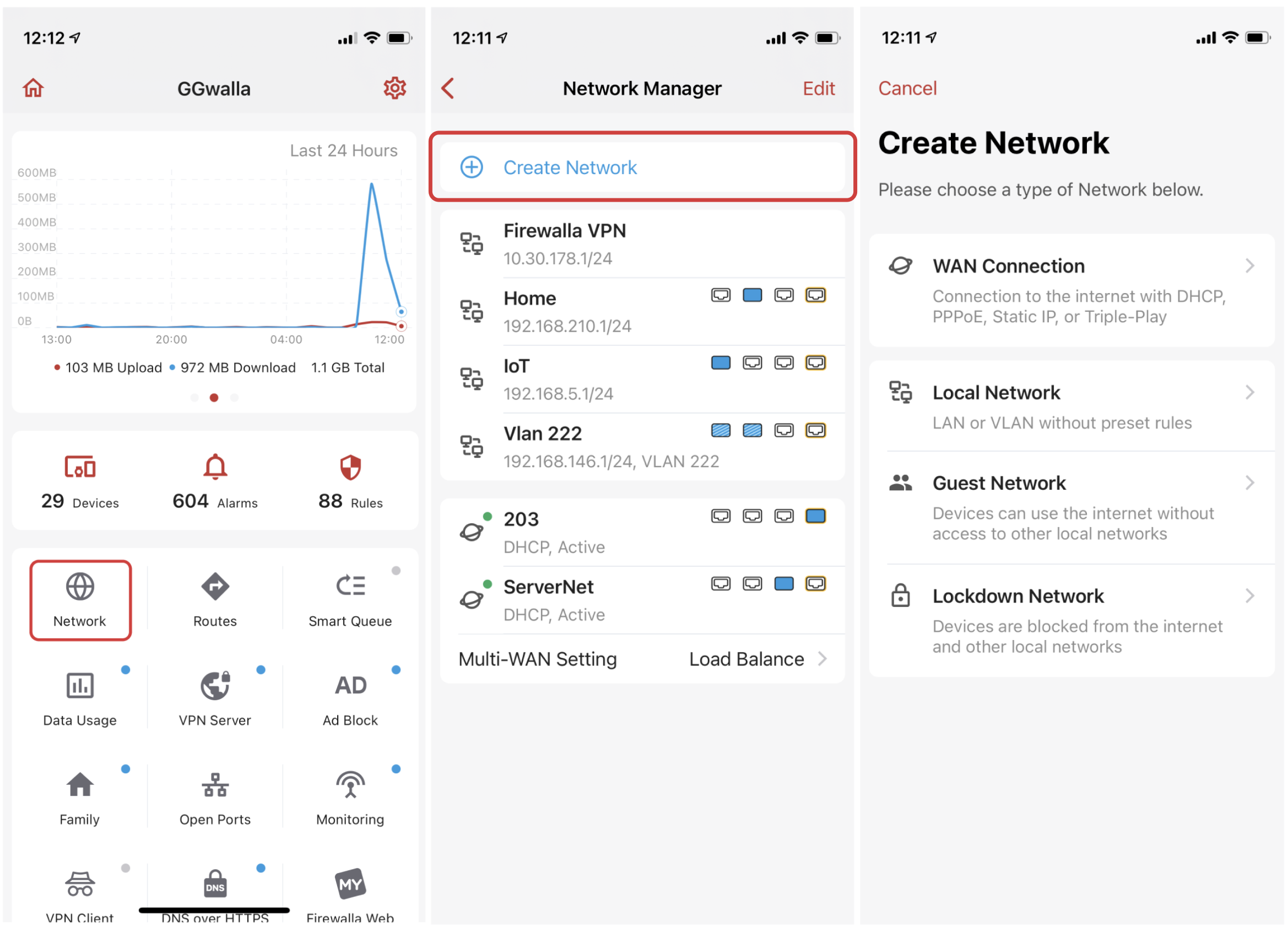The width and height of the screenshot is (1288, 932).
Task: Tap Cancel on Create Network screen
Action: [907, 88]
